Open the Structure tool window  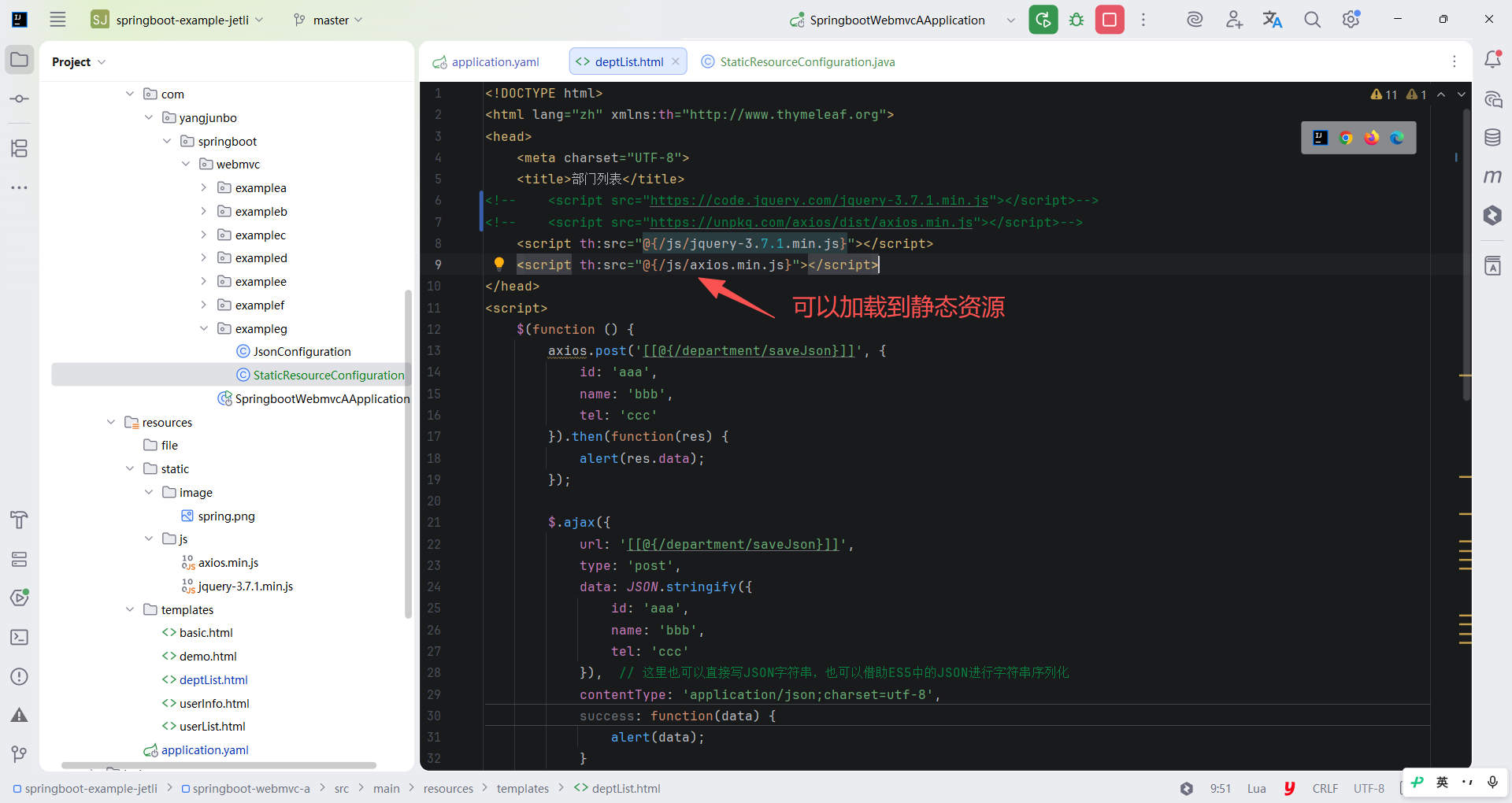click(20, 148)
